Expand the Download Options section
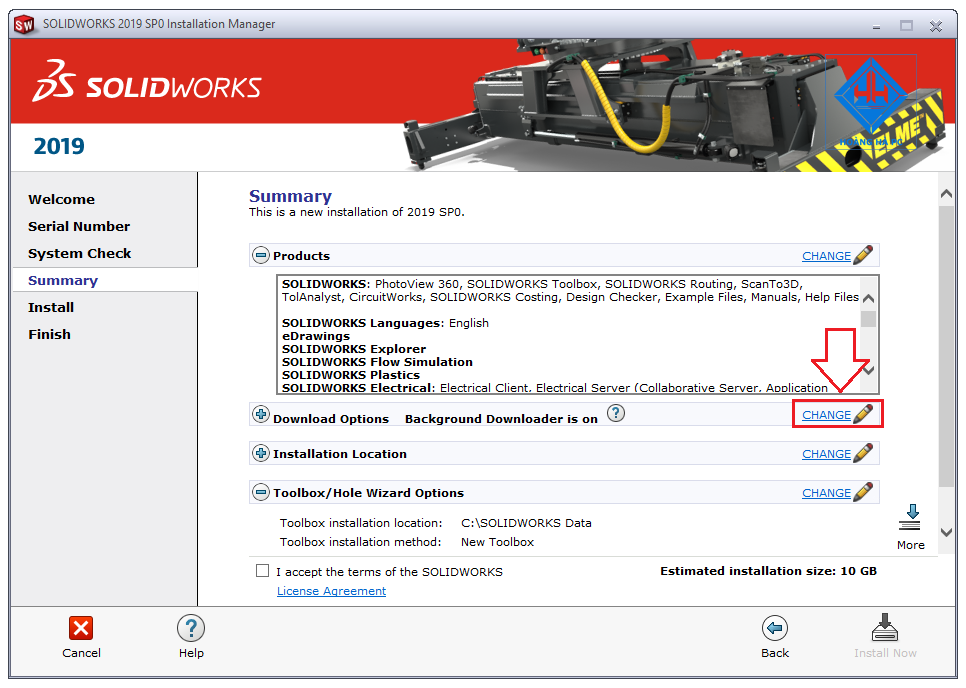 259,413
